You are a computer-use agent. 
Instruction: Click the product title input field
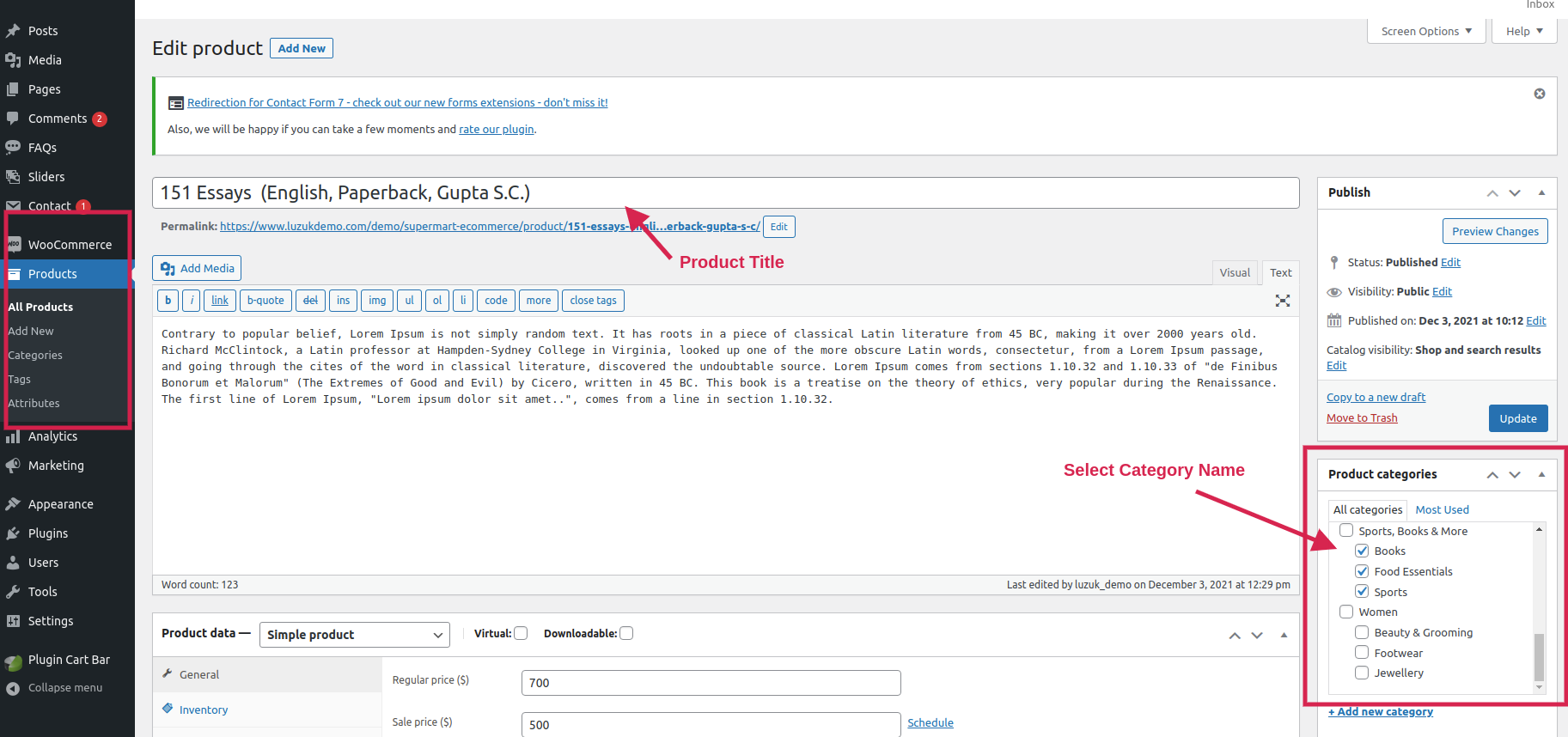(x=726, y=192)
